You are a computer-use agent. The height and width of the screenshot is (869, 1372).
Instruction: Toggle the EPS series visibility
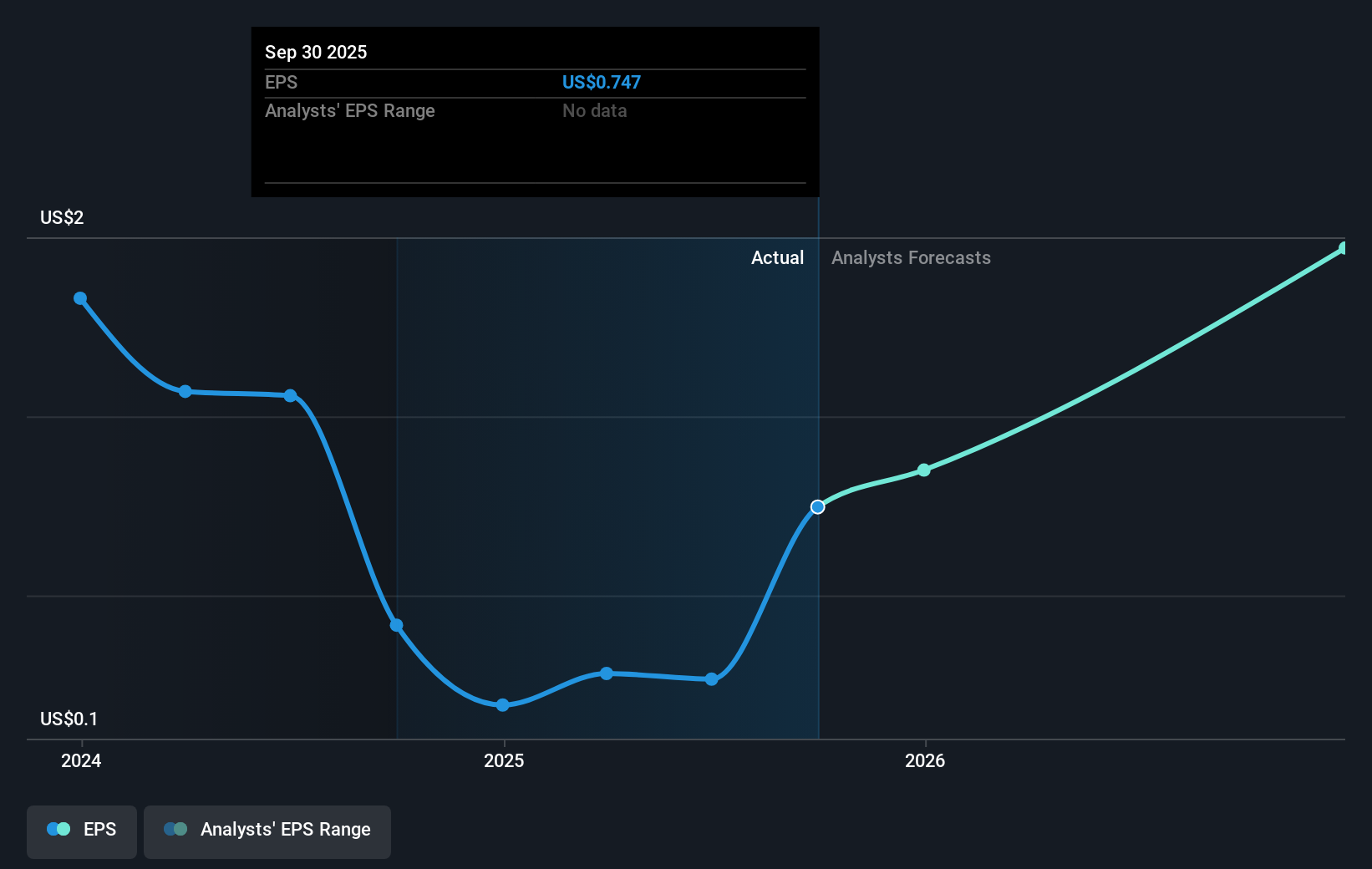coord(81,831)
